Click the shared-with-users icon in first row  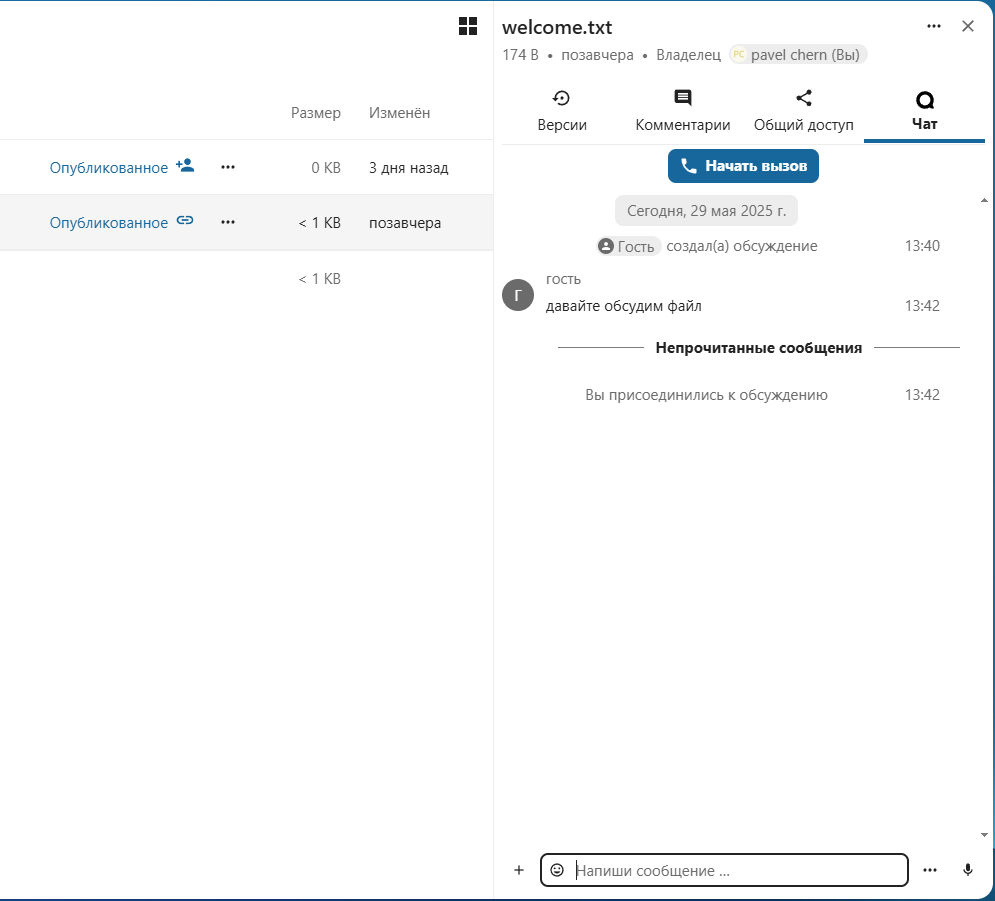click(x=185, y=166)
